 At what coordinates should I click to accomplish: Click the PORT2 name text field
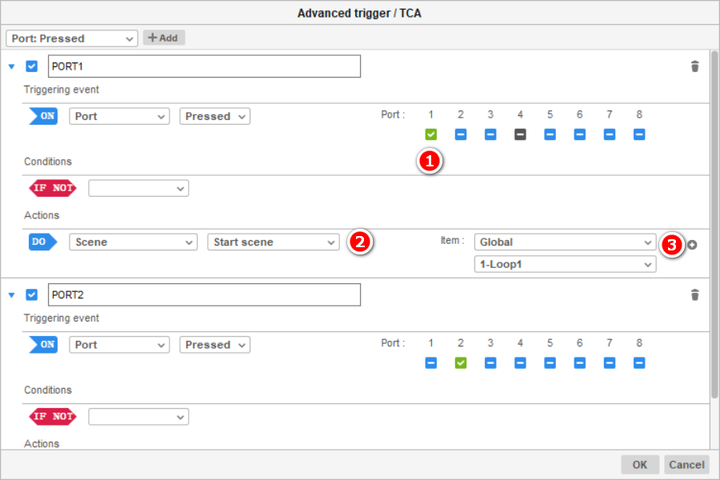coord(204,295)
